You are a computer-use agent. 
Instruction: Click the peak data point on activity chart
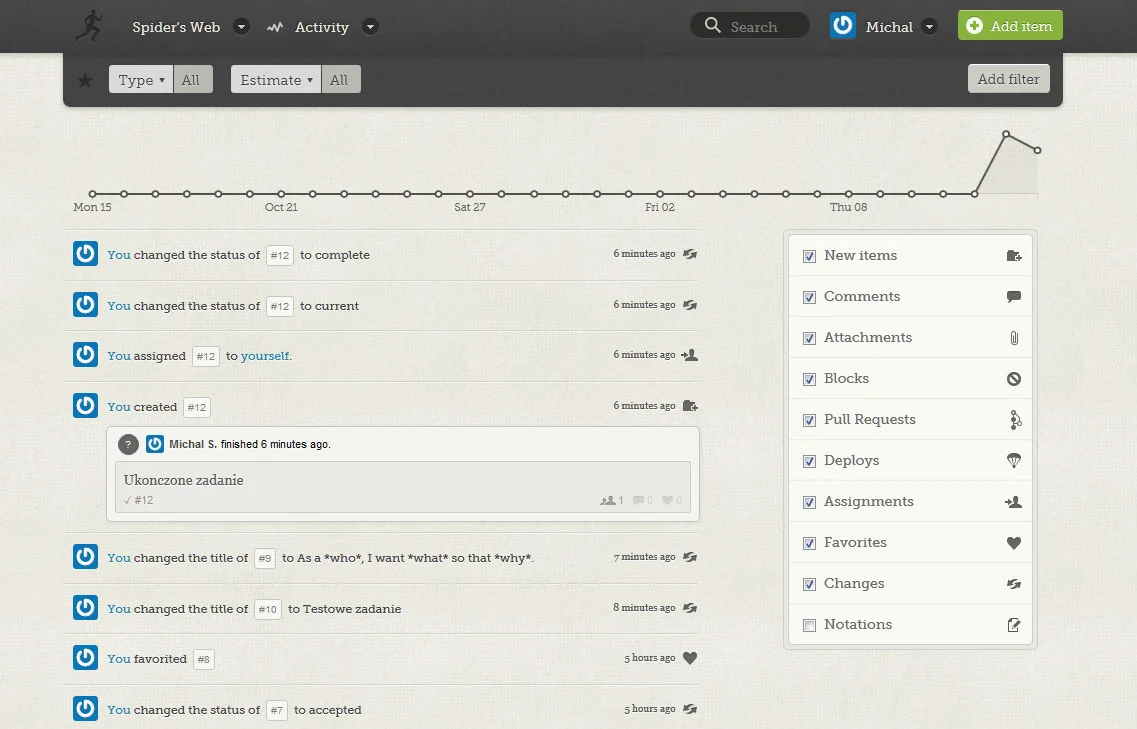click(1006, 134)
